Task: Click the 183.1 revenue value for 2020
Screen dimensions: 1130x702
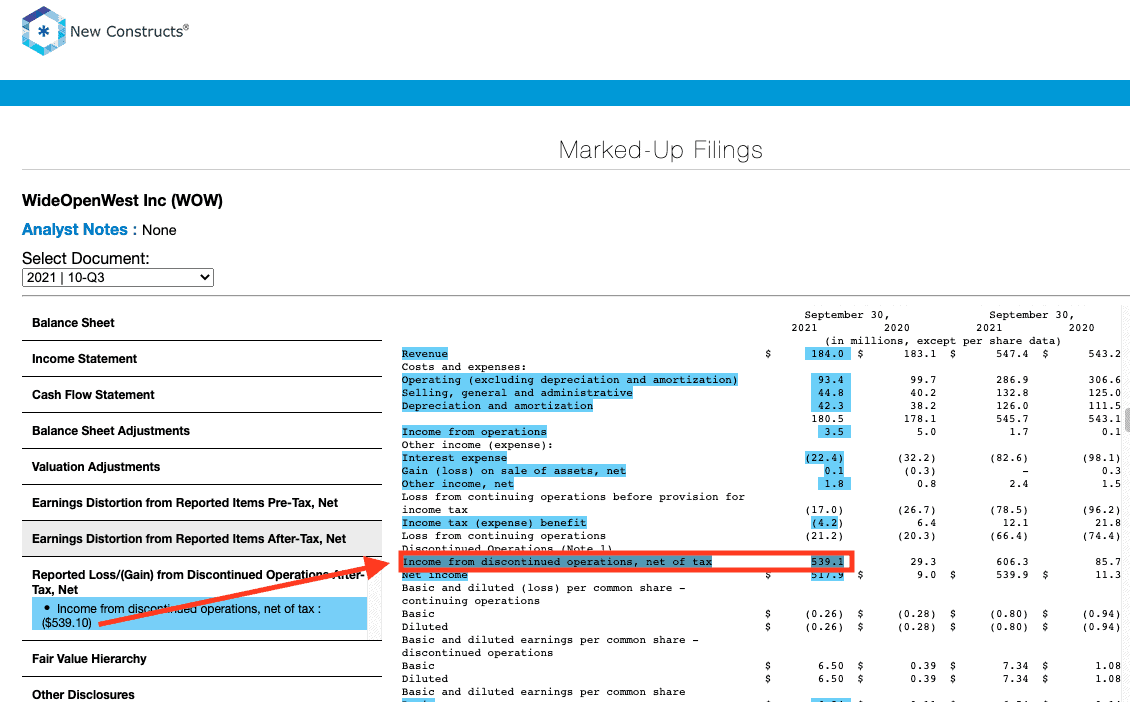Action: pos(920,354)
